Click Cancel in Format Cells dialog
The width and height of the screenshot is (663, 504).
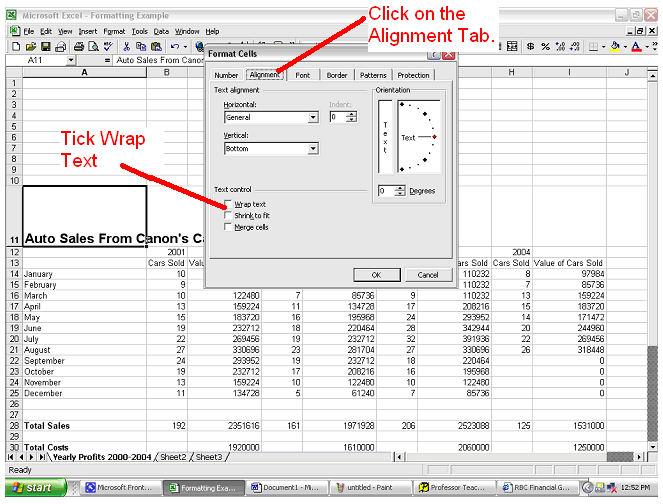click(x=427, y=275)
